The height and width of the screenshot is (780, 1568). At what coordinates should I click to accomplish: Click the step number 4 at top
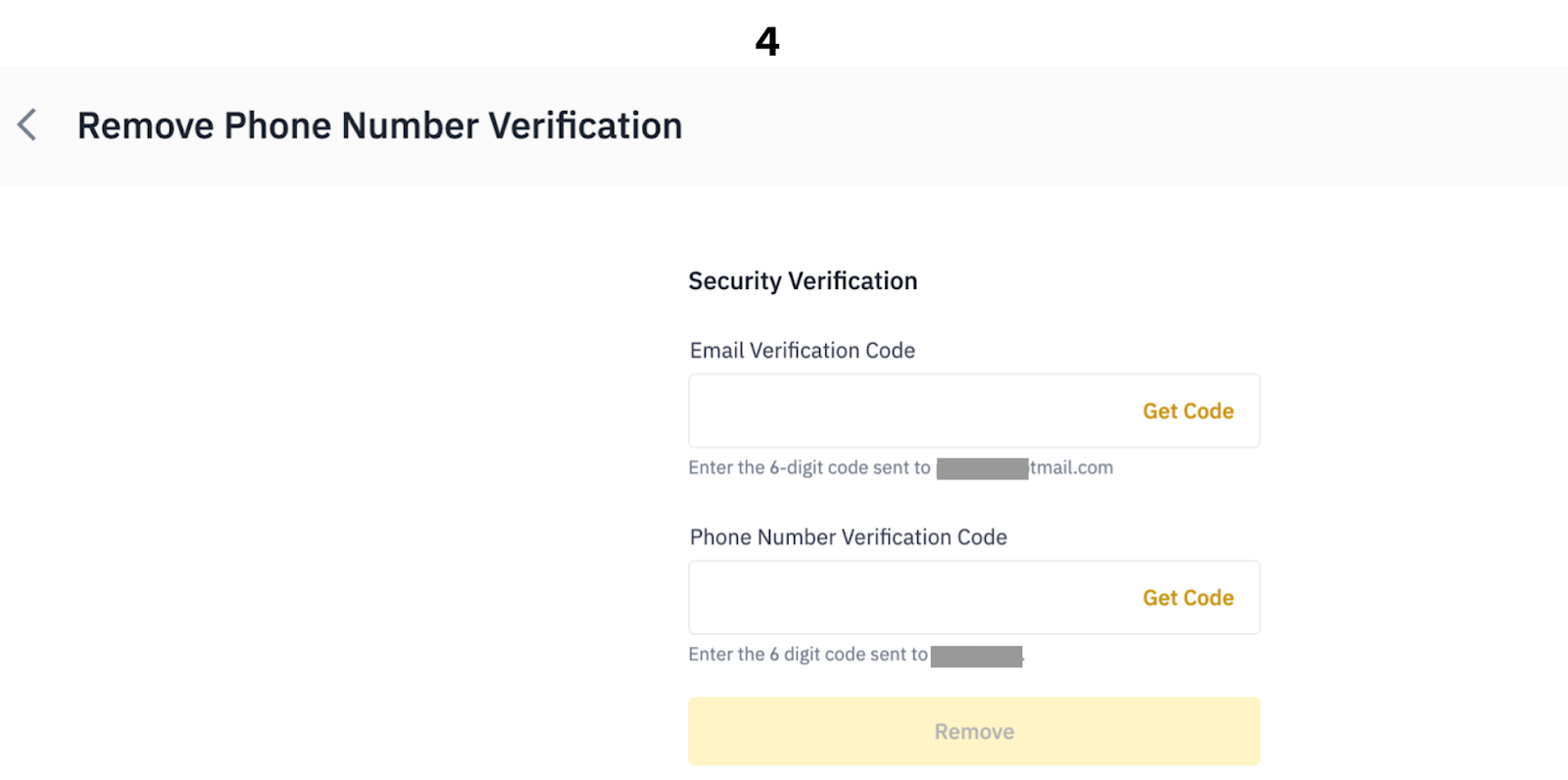767,41
